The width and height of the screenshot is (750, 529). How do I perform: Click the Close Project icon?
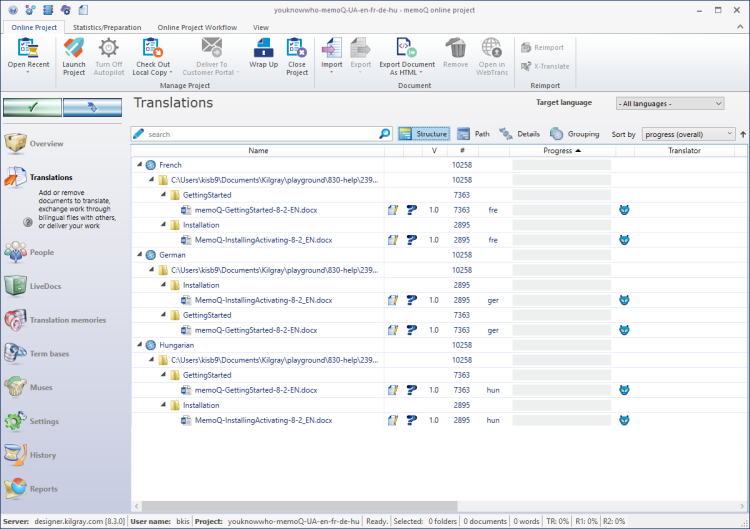click(297, 55)
